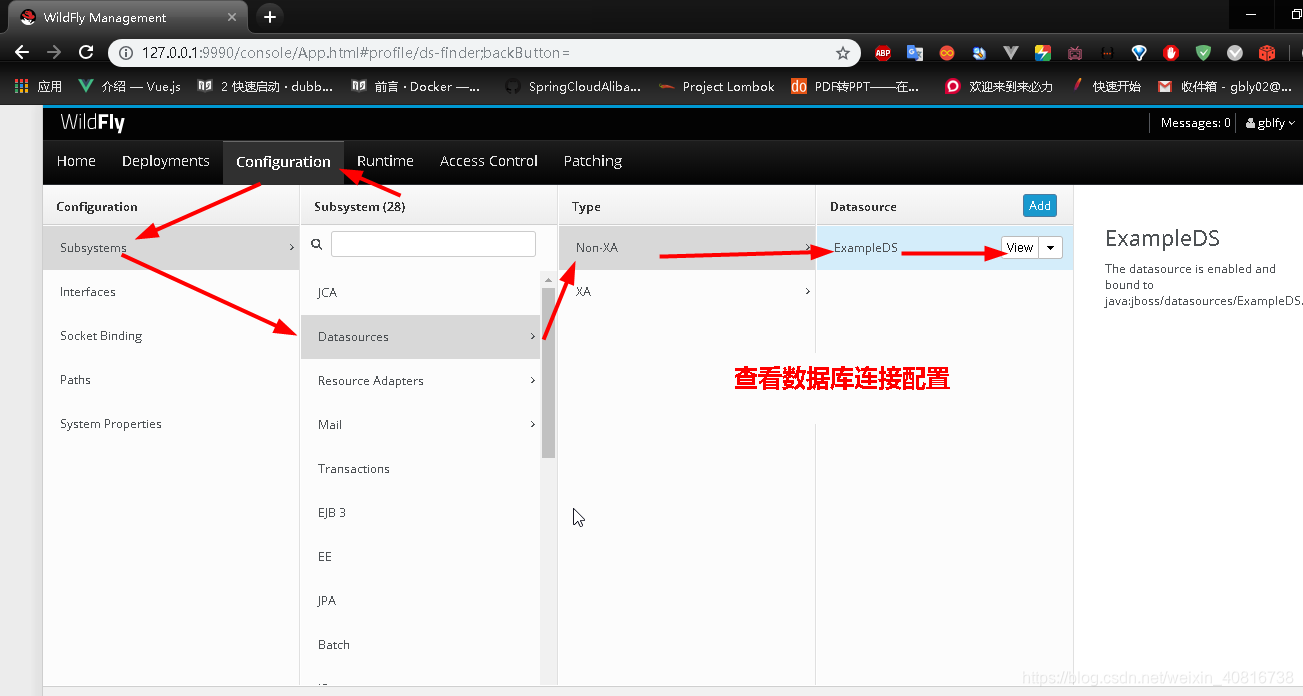Screen dimensions: 1303x696
Task: Open the Vue.js introduction bookmark
Action: click(x=129, y=87)
